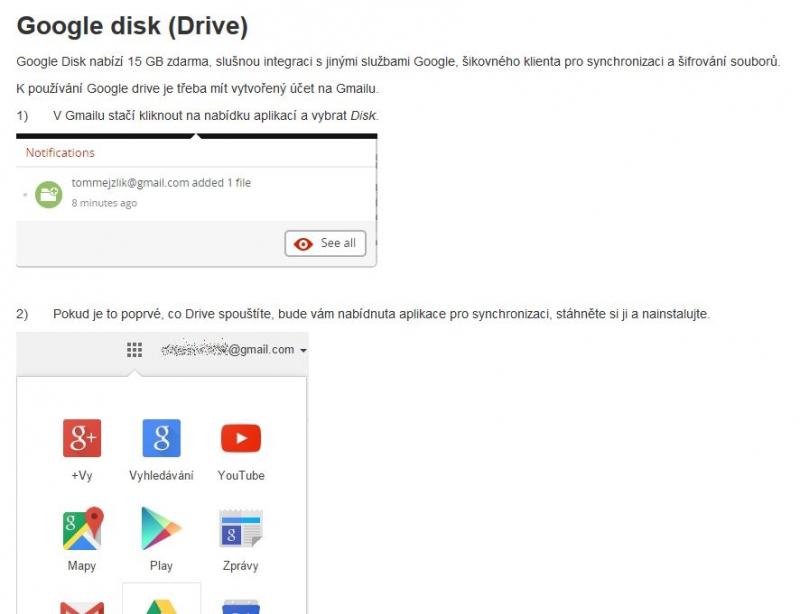This screenshot has width=800, height=614.
Task: Open the Vyhledávání search app icon
Action: [161, 438]
